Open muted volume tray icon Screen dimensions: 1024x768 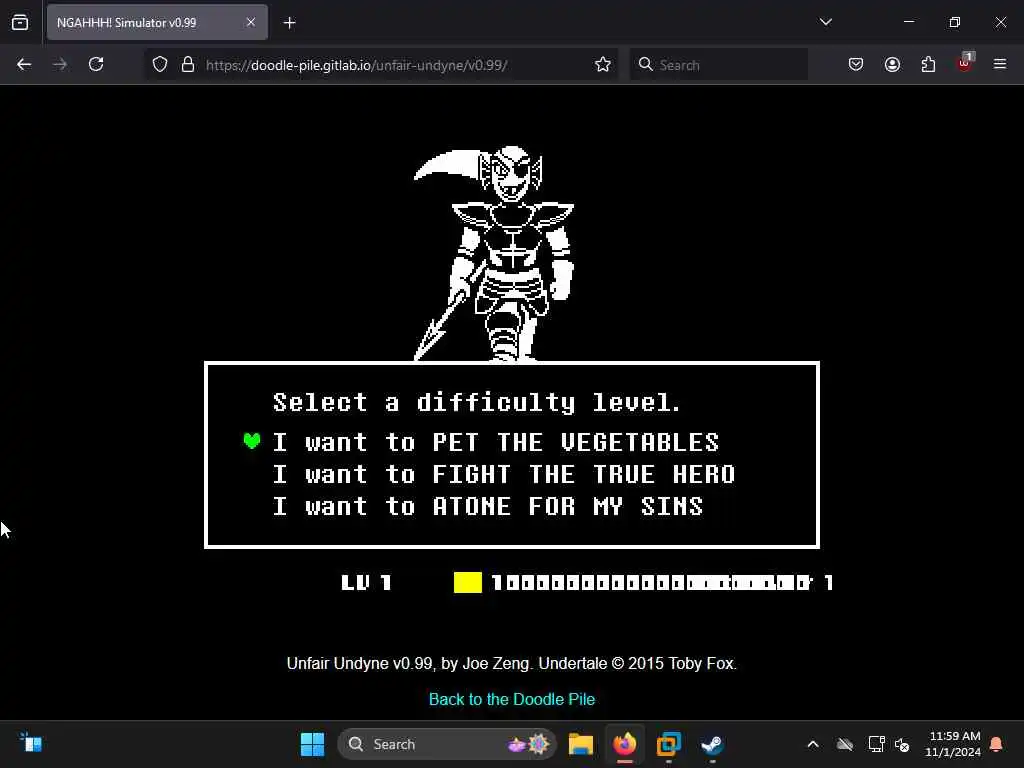(x=903, y=744)
